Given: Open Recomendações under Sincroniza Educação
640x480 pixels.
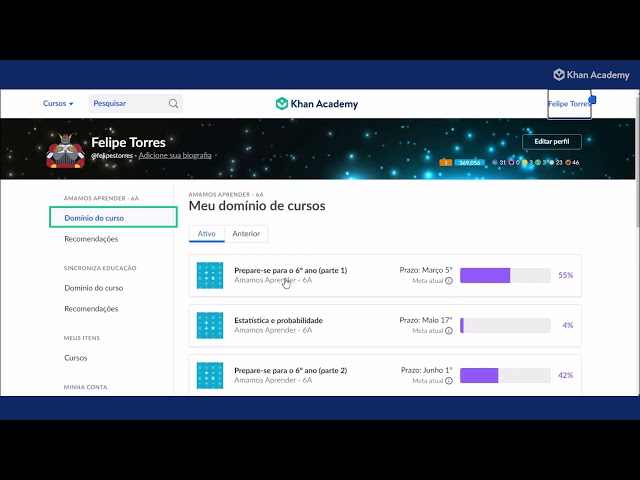Looking at the screenshot, I should click(x=91, y=309).
